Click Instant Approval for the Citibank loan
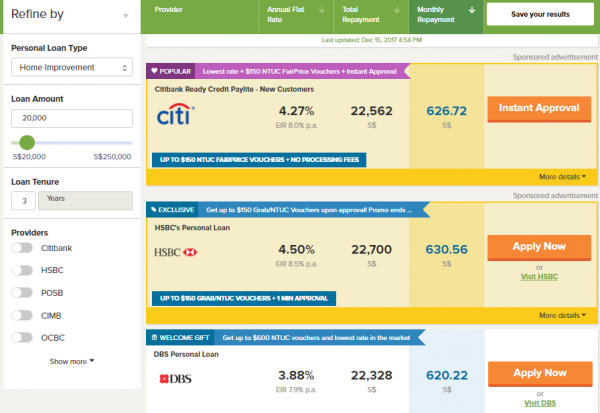The height and width of the screenshot is (413, 600). pyautogui.click(x=539, y=109)
